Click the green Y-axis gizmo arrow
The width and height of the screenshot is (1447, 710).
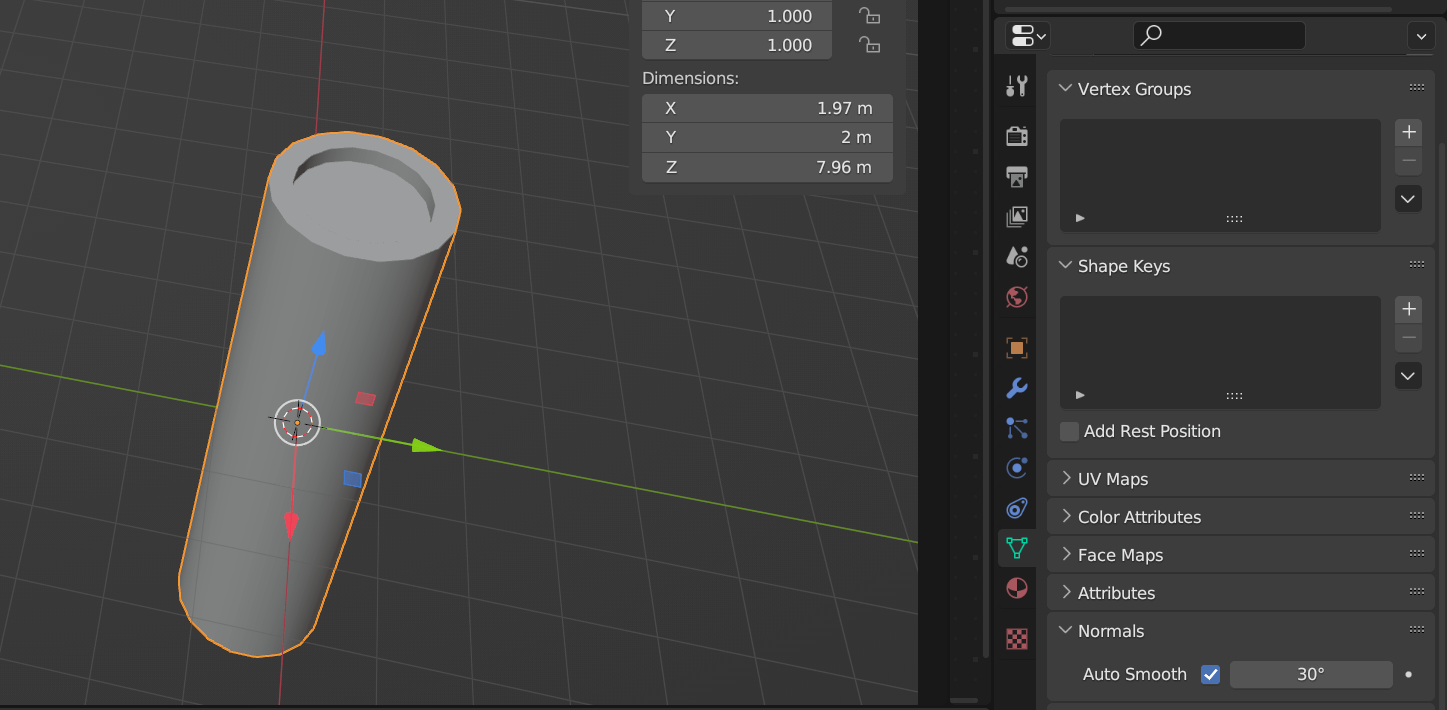pos(427,445)
